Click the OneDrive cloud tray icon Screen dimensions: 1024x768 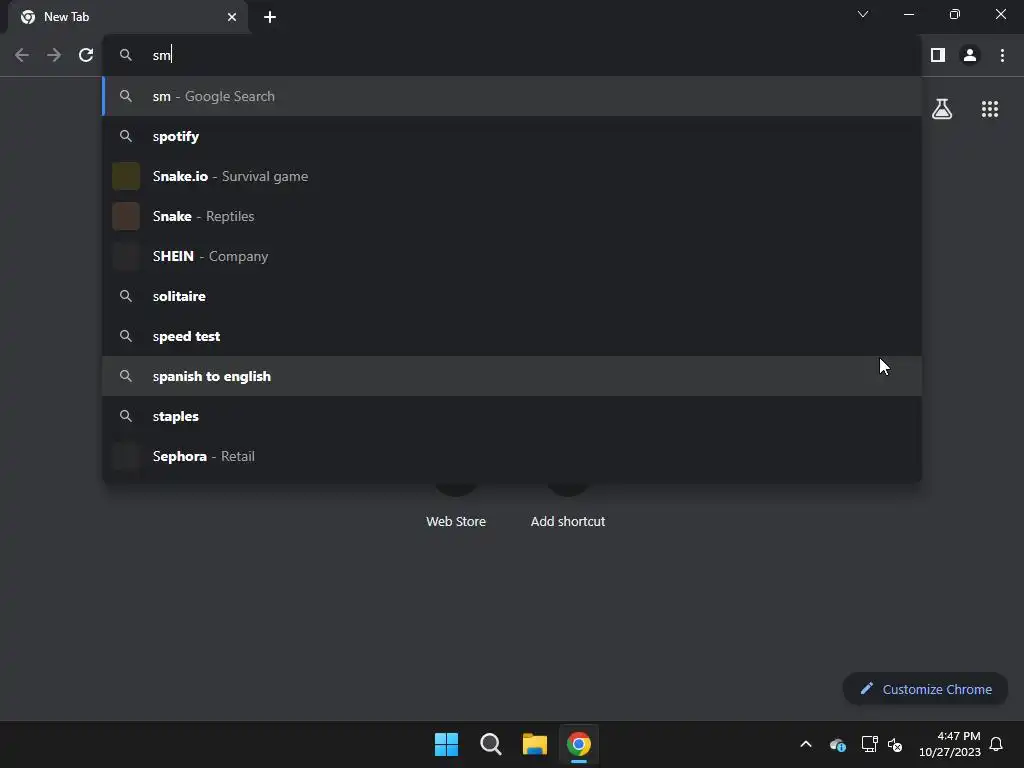(838, 744)
